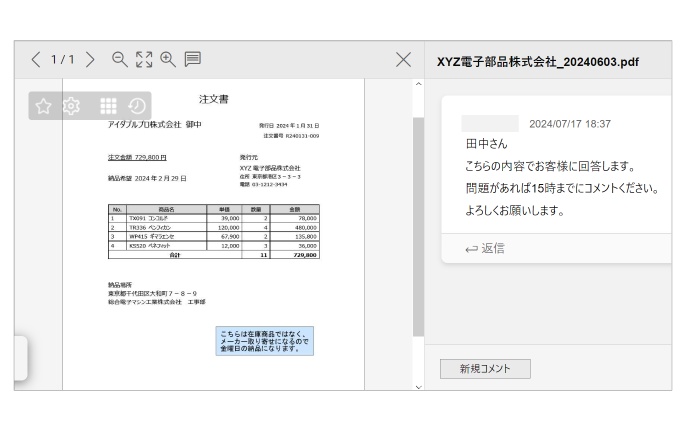Click the comment text 田中さん
Screen dimensions: 686x431
pyautogui.click(x=486, y=144)
